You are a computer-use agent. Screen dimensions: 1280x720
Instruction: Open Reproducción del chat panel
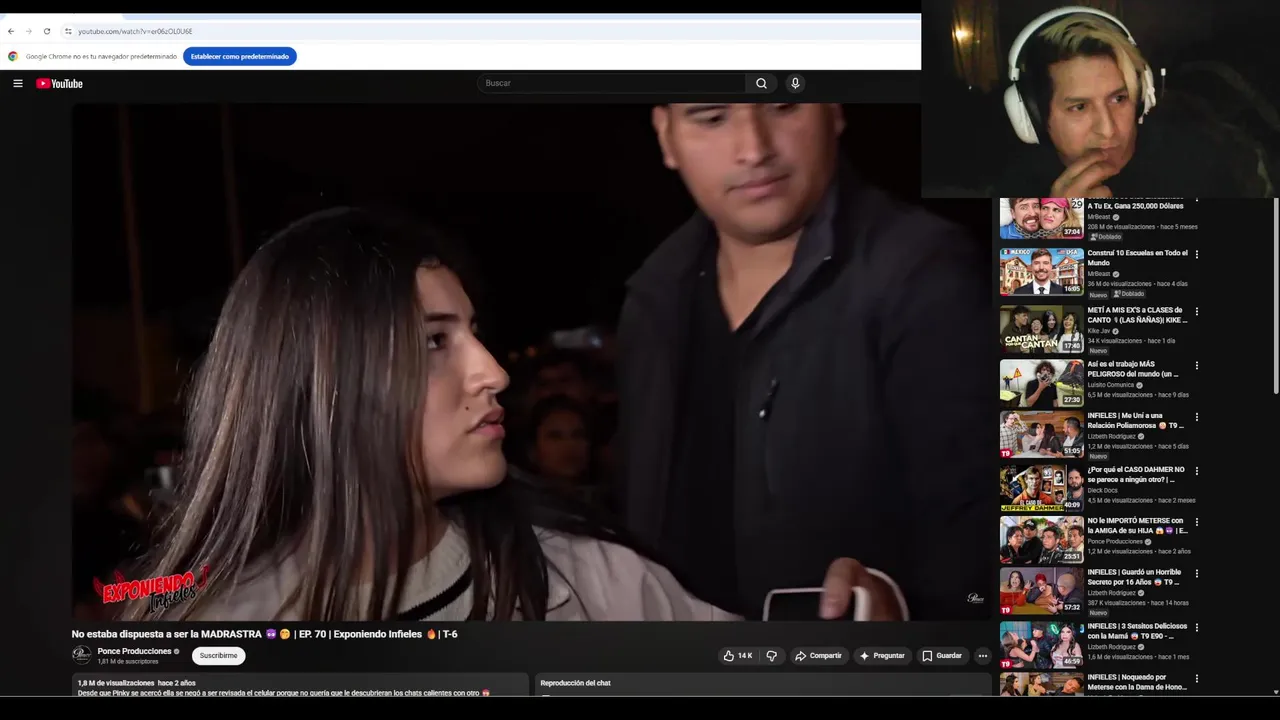click(763, 686)
